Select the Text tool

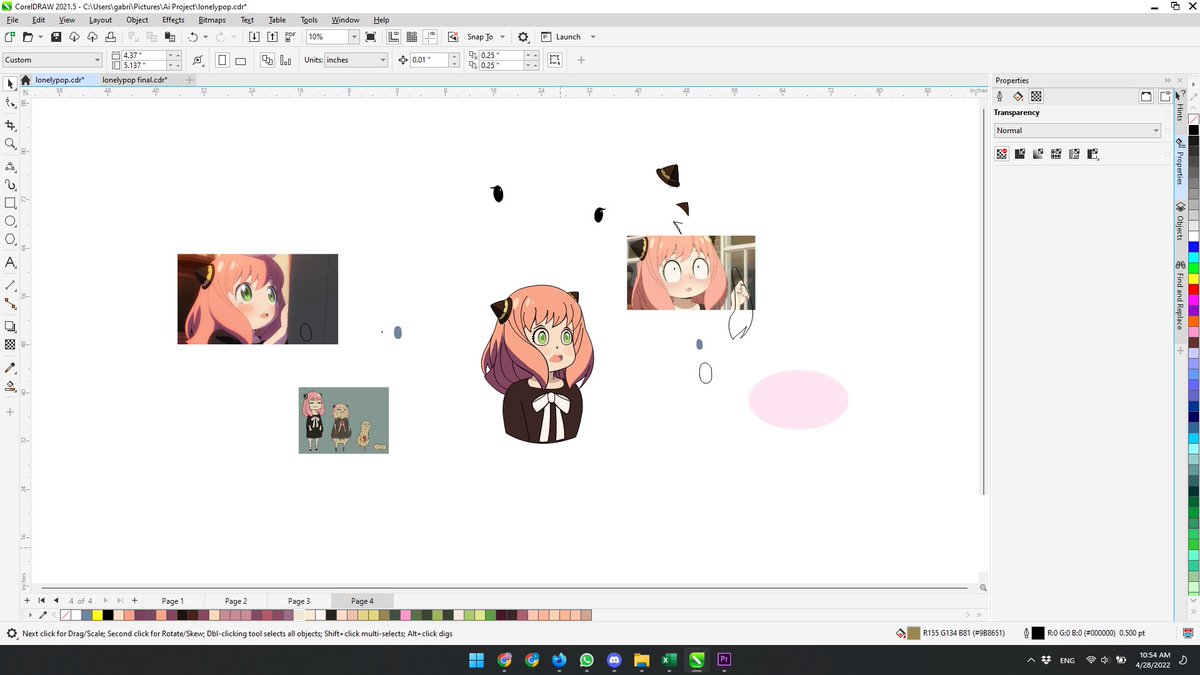coord(10,262)
